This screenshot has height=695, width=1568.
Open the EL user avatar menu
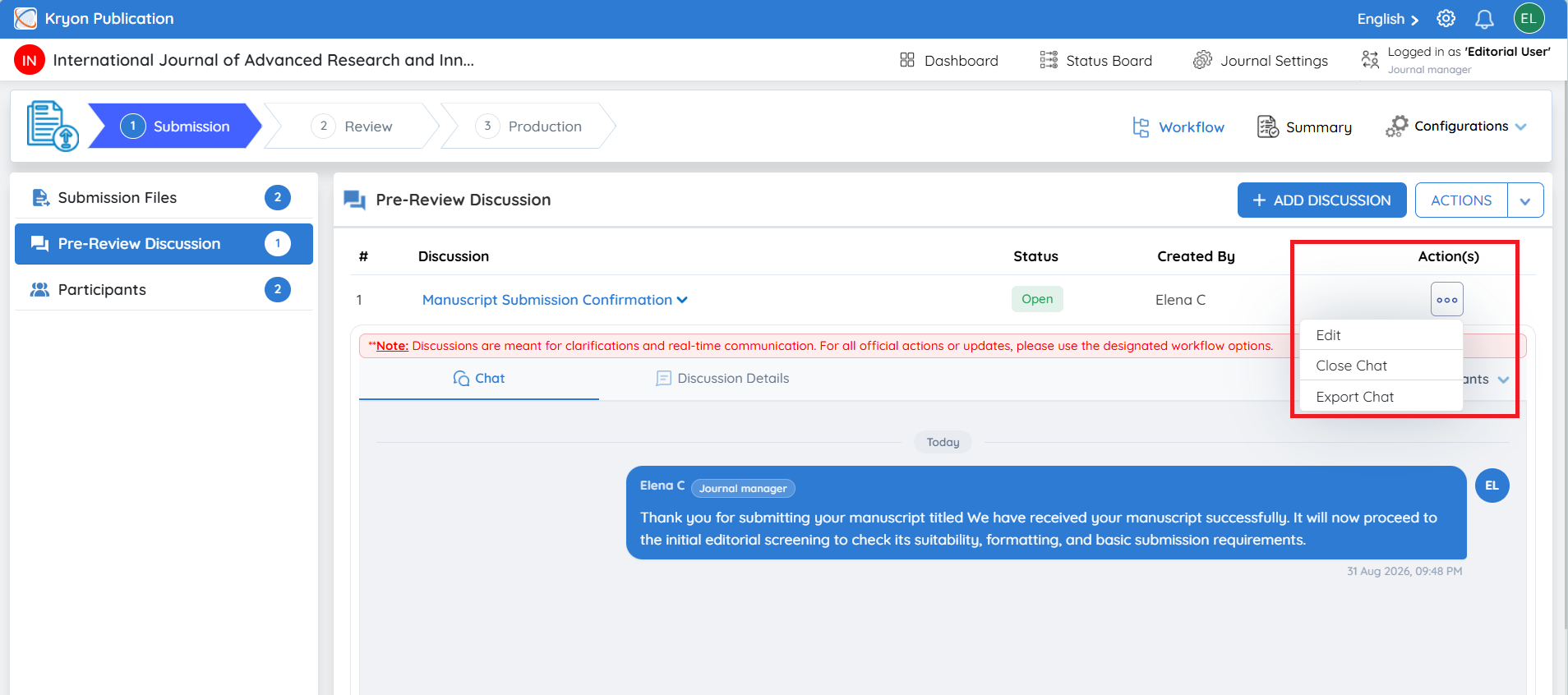1529,18
